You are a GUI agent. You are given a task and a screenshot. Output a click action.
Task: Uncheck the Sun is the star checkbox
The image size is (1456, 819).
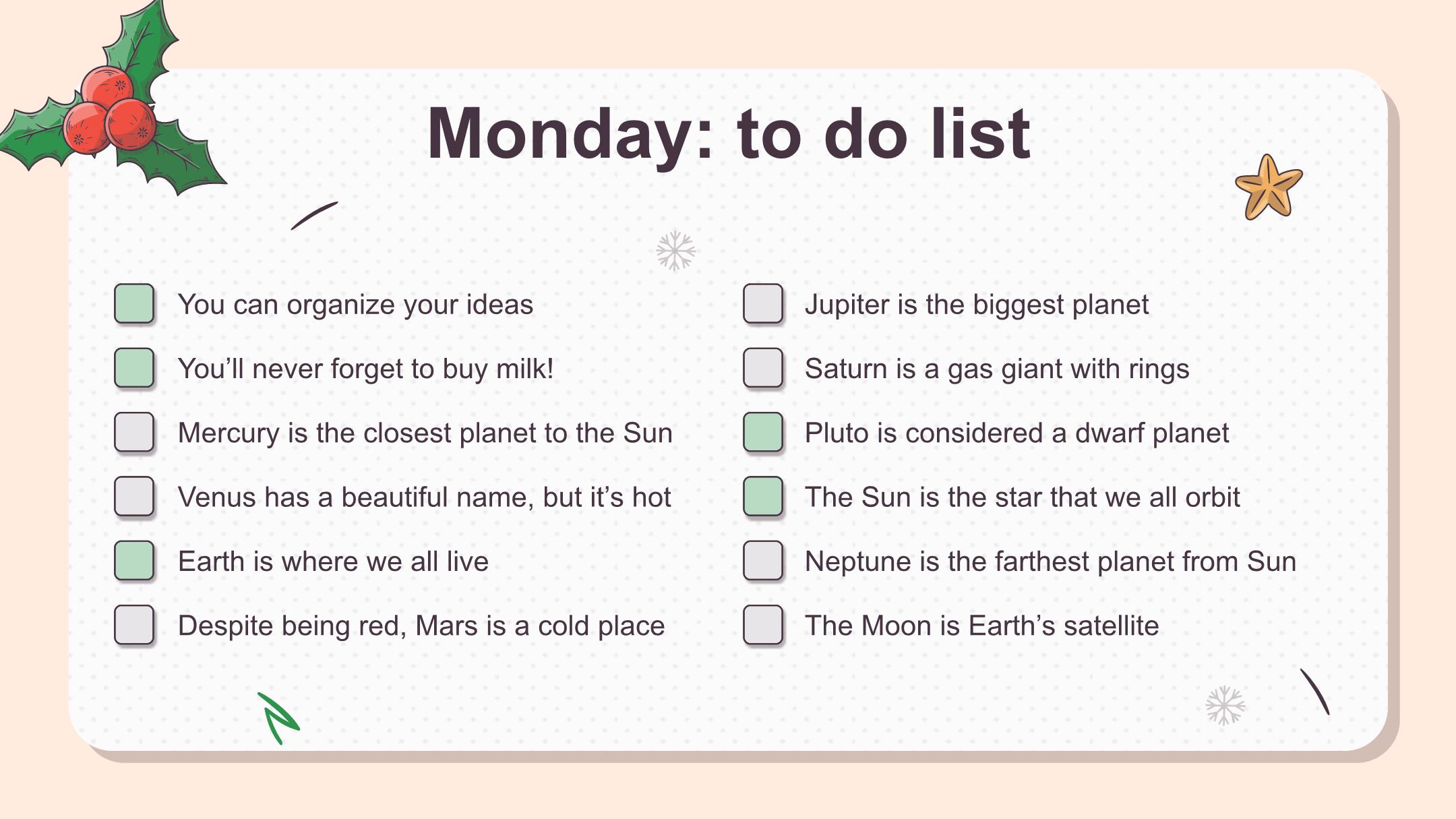[763, 497]
